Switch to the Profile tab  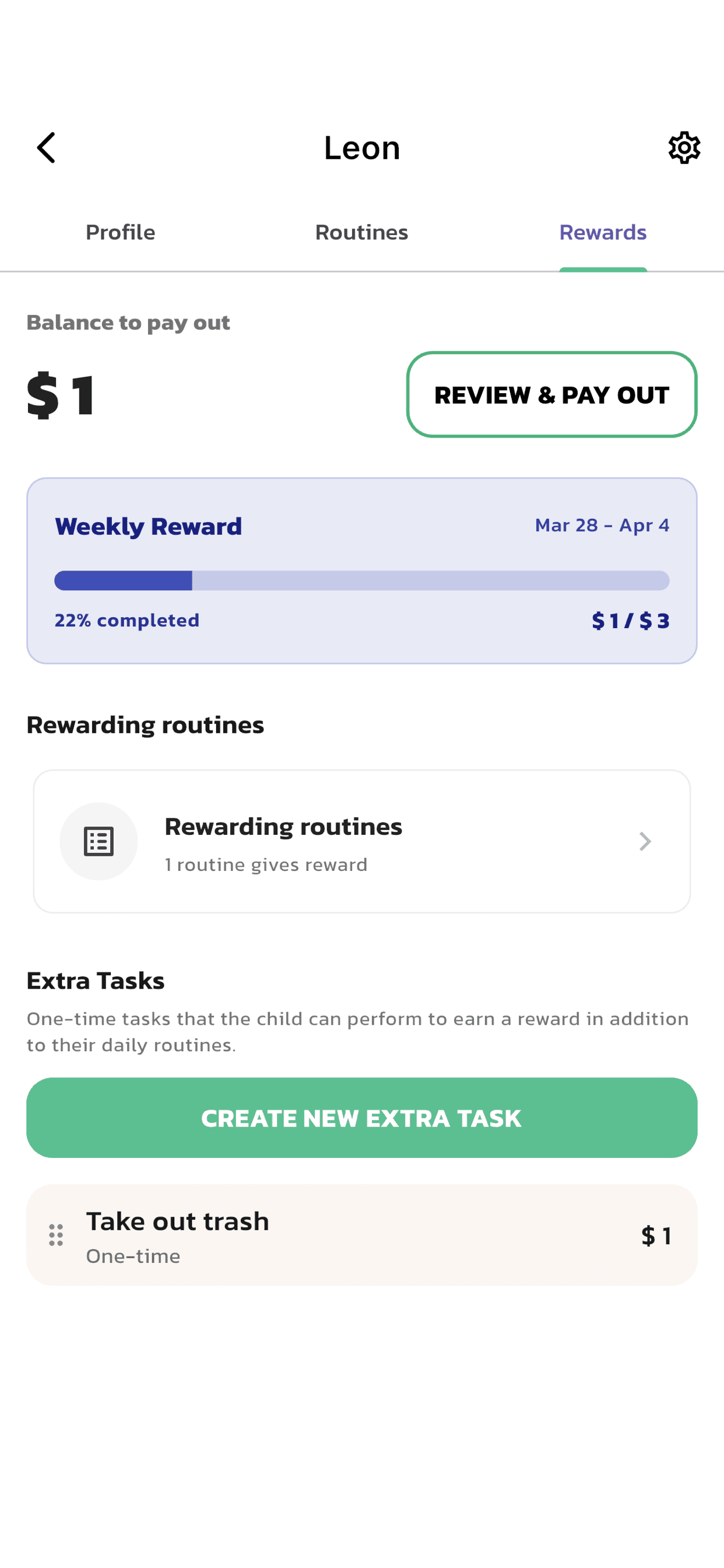(x=121, y=232)
